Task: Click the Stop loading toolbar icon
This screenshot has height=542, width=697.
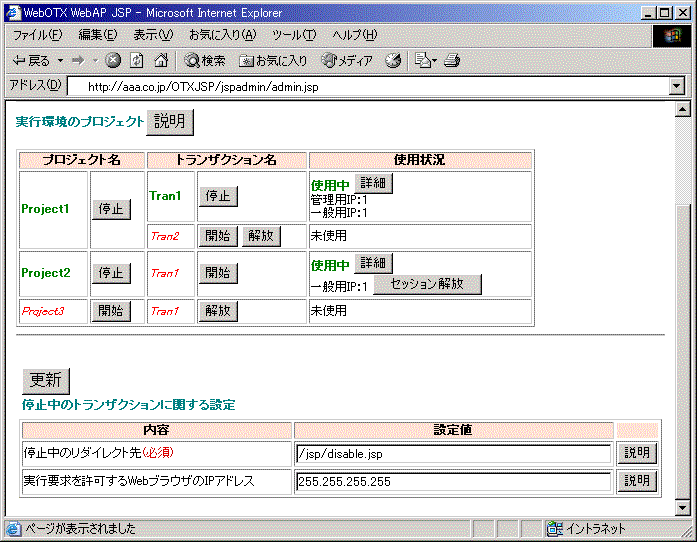Action: pyautogui.click(x=112, y=61)
